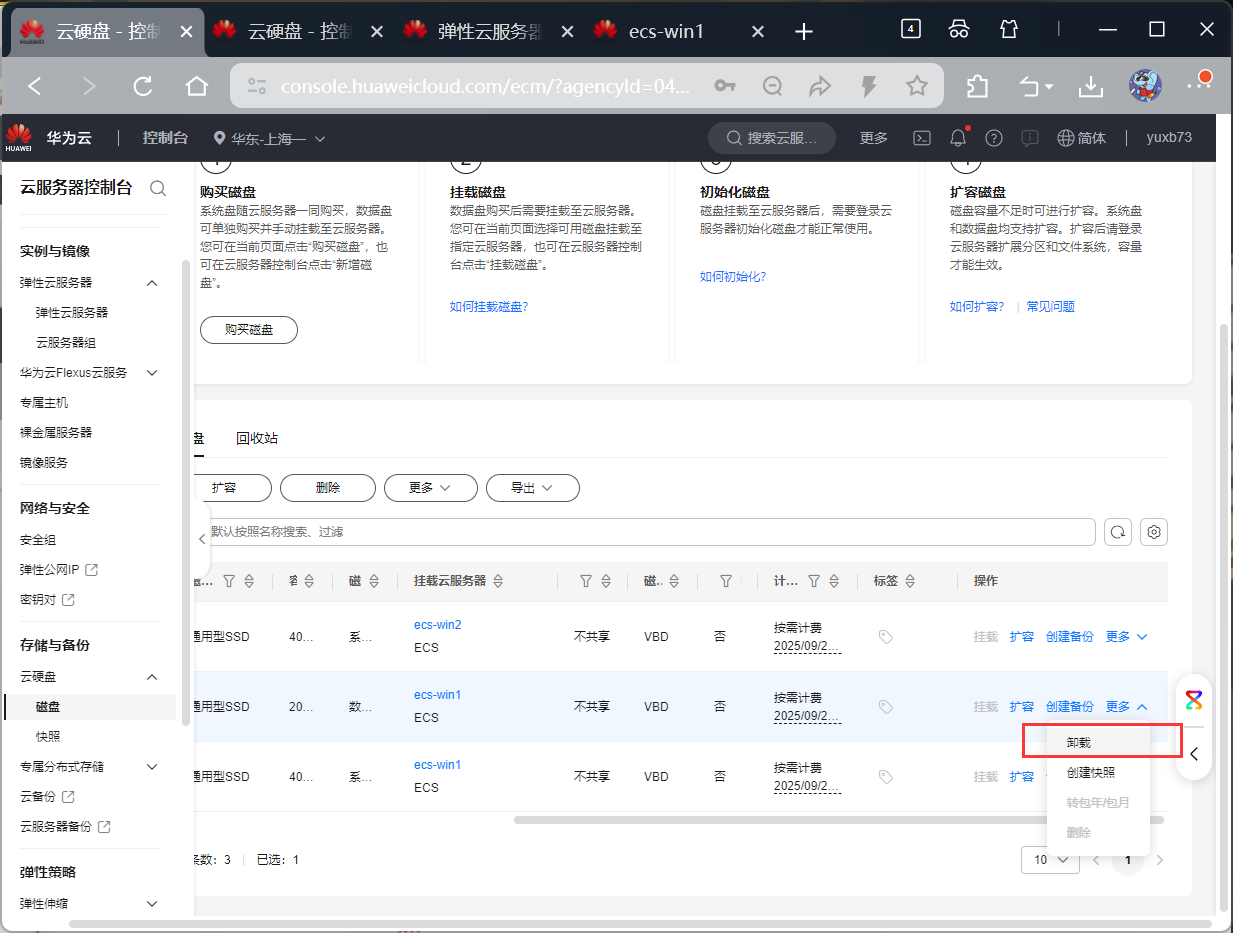Open the CloudShell terminal icon in console header
The image size is (1233, 933).
pos(924,138)
